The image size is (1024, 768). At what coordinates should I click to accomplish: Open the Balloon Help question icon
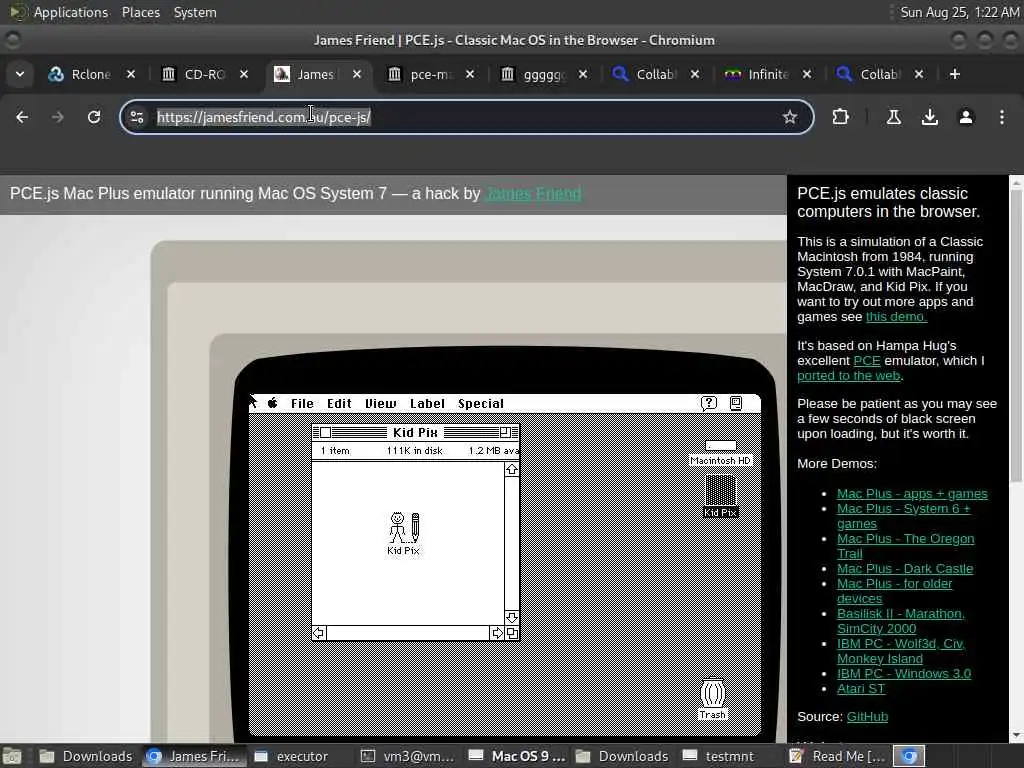[x=709, y=404]
